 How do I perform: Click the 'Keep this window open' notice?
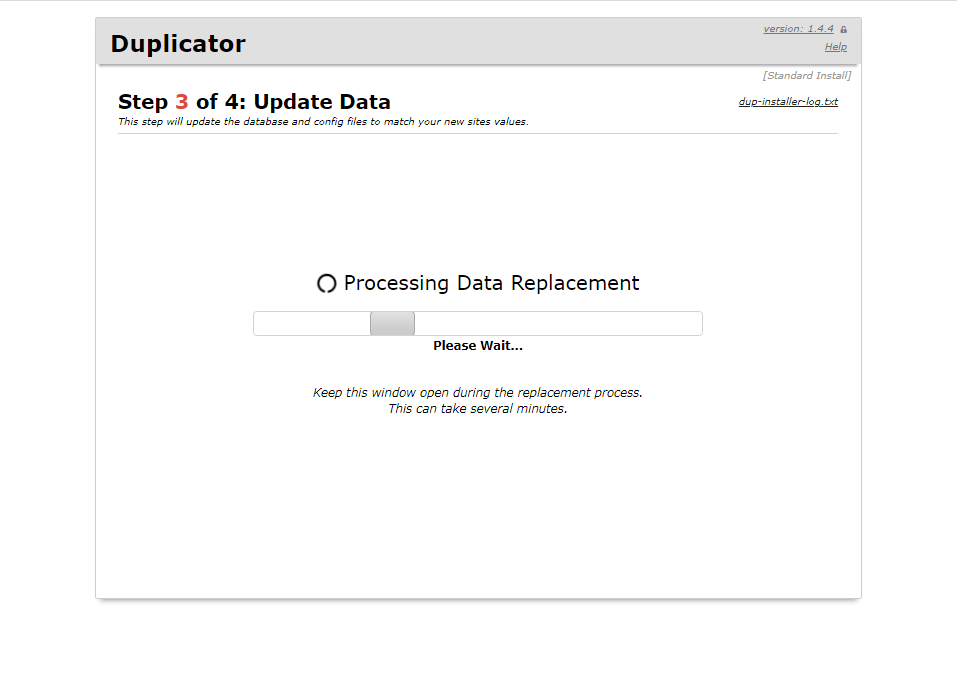(477, 393)
